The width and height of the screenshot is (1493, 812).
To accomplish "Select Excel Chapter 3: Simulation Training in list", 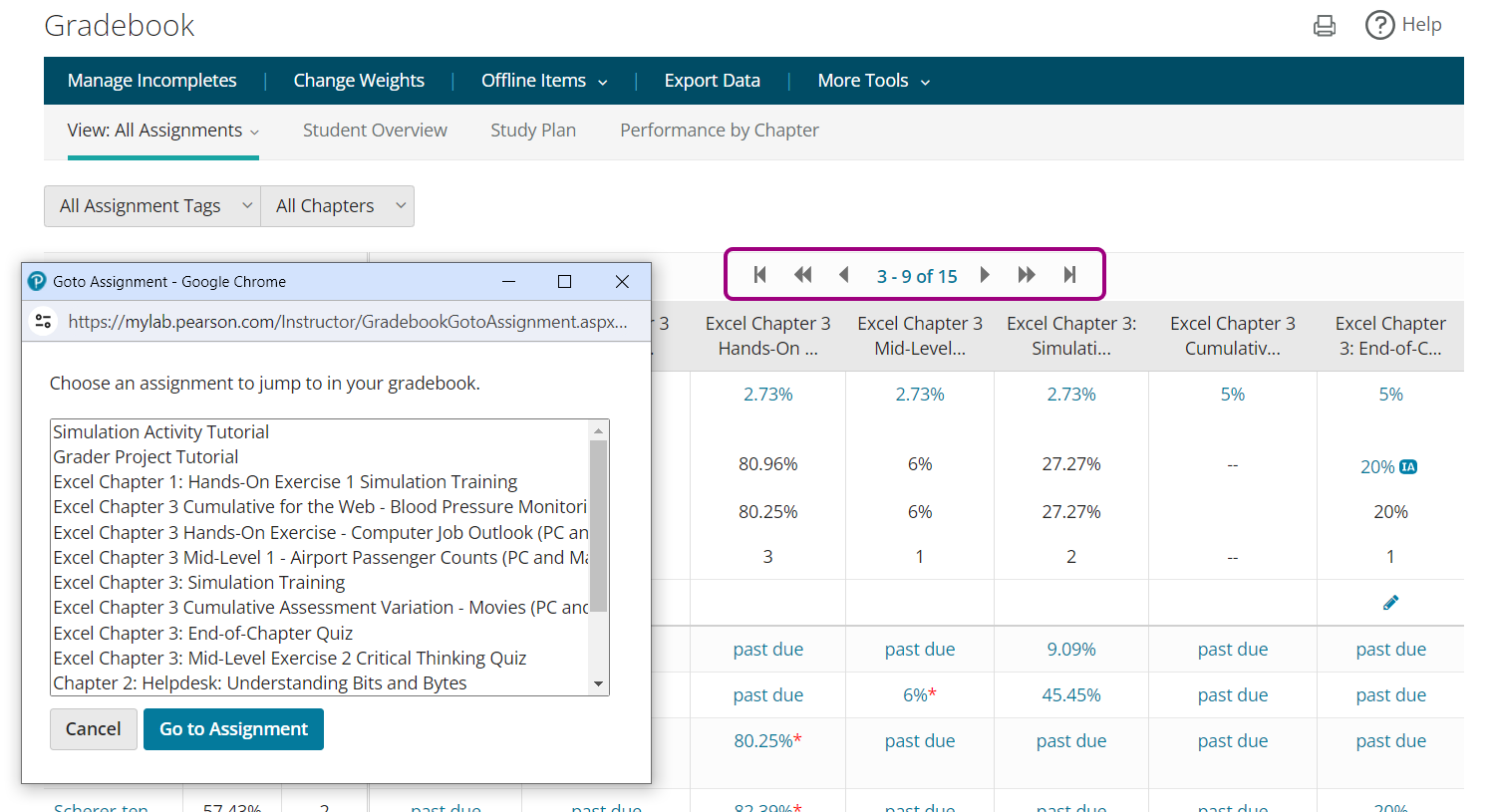I will 320,583.
